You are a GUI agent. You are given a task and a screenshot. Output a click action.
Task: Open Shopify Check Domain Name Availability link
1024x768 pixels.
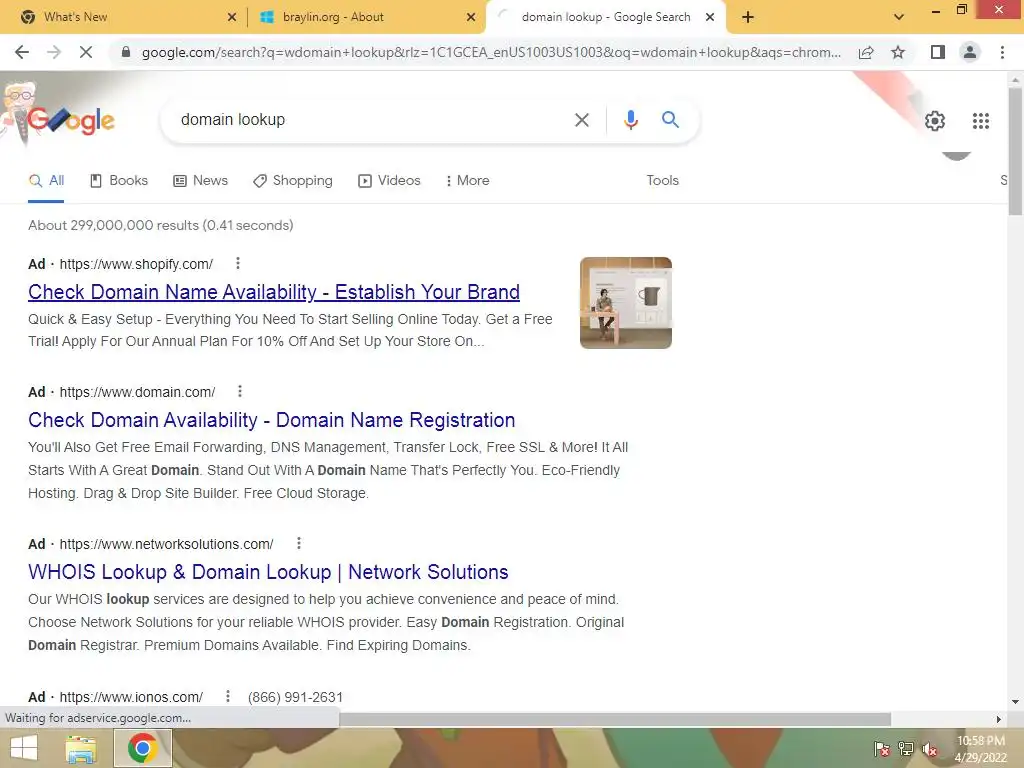[274, 292]
